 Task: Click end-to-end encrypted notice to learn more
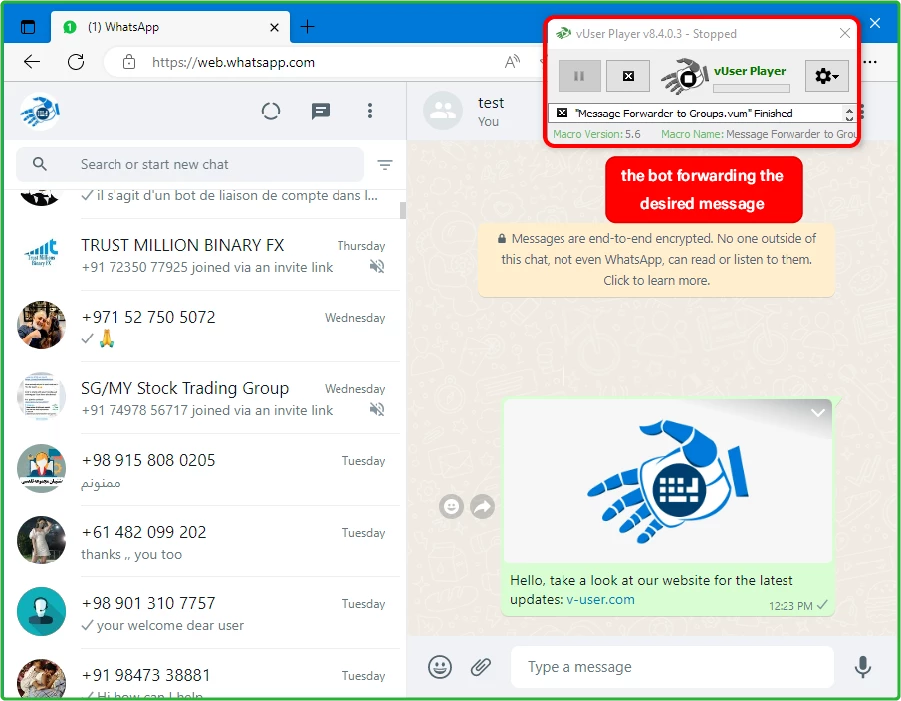pyautogui.click(x=656, y=260)
